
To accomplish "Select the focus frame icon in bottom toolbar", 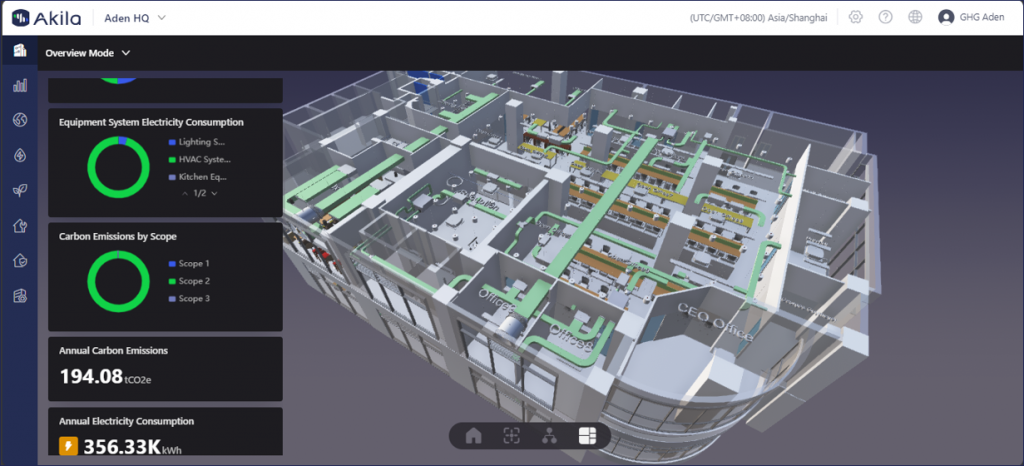I will [511, 435].
